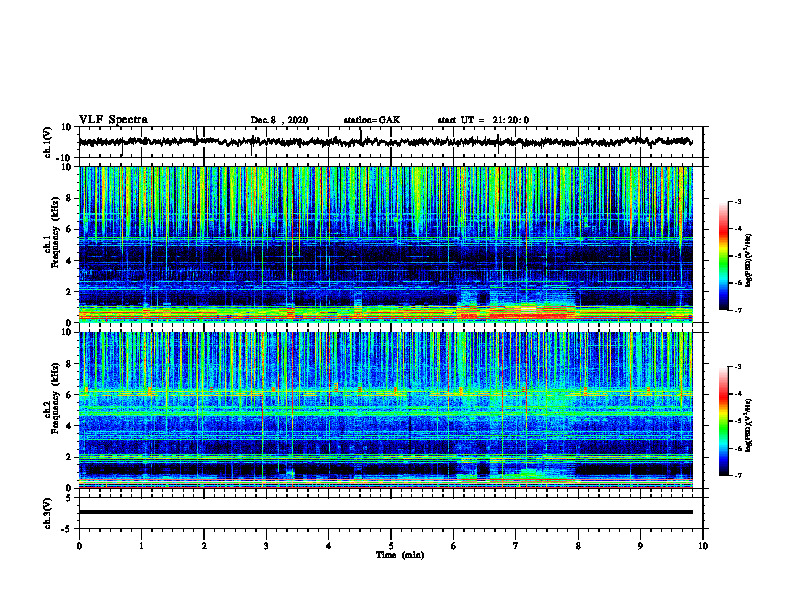The width and height of the screenshot is (792, 612).
Task: Click the ch.3 flat black voltage trace
Action: pos(385,512)
